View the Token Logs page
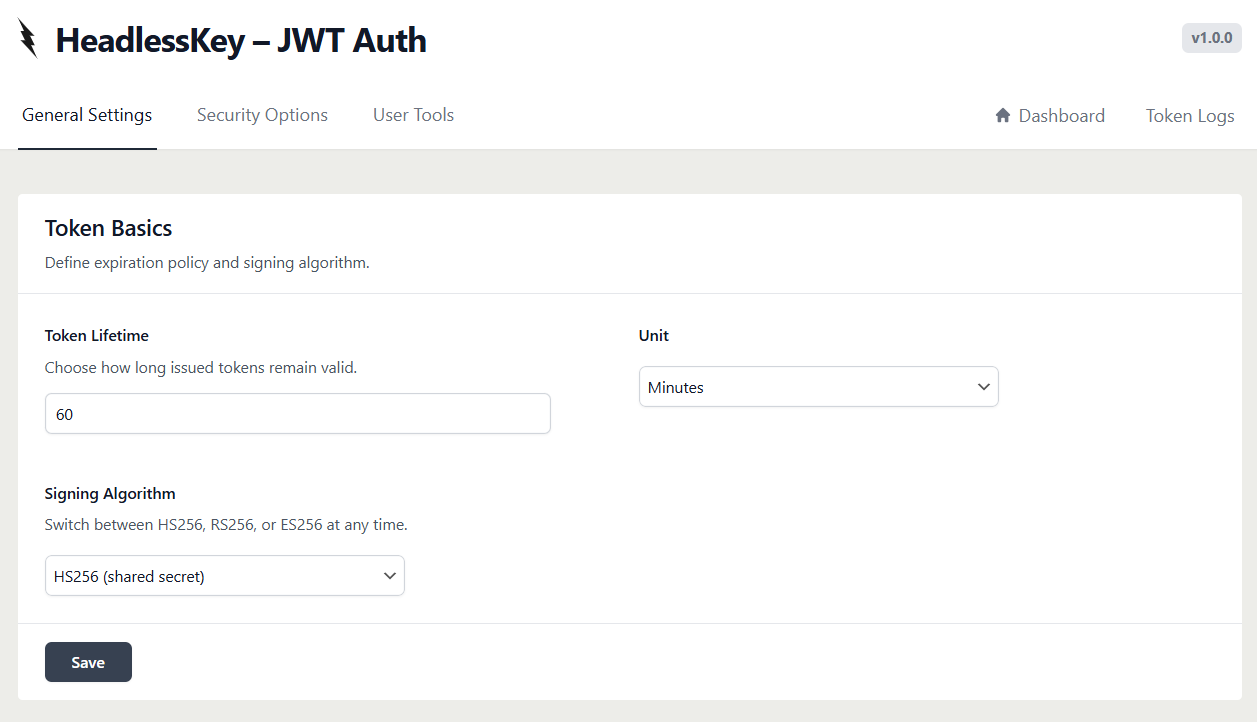Viewport: 1257px width, 722px height. tap(1190, 116)
